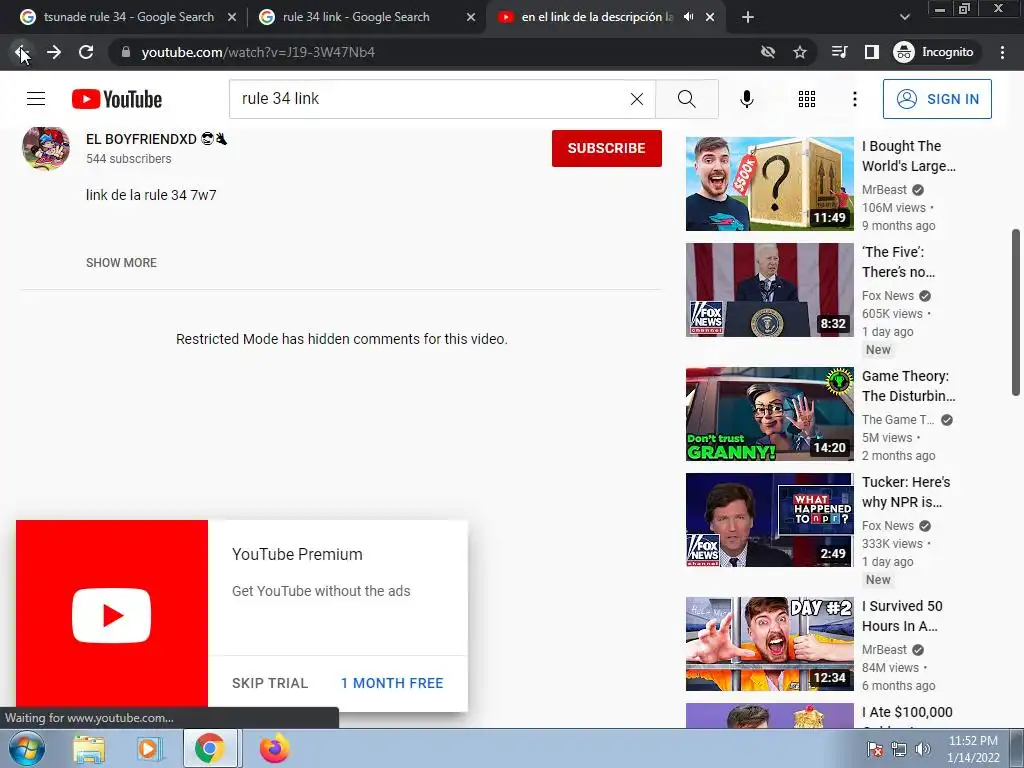Click the third-party cookies blocked eye icon
Viewport: 1024px width, 768px height.
point(768,52)
